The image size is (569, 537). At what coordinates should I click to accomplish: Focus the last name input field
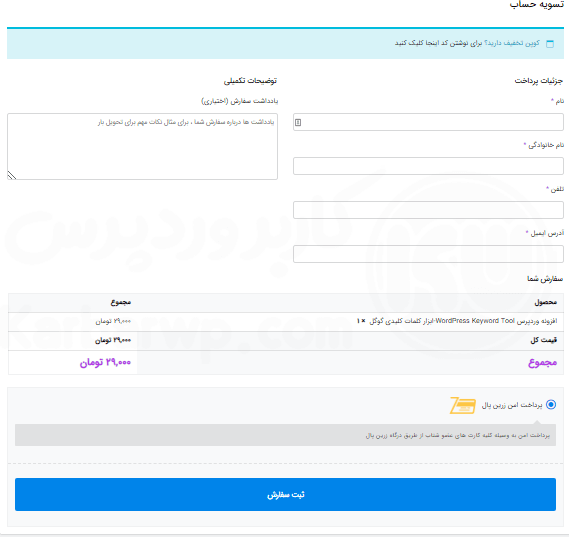coord(428,166)
